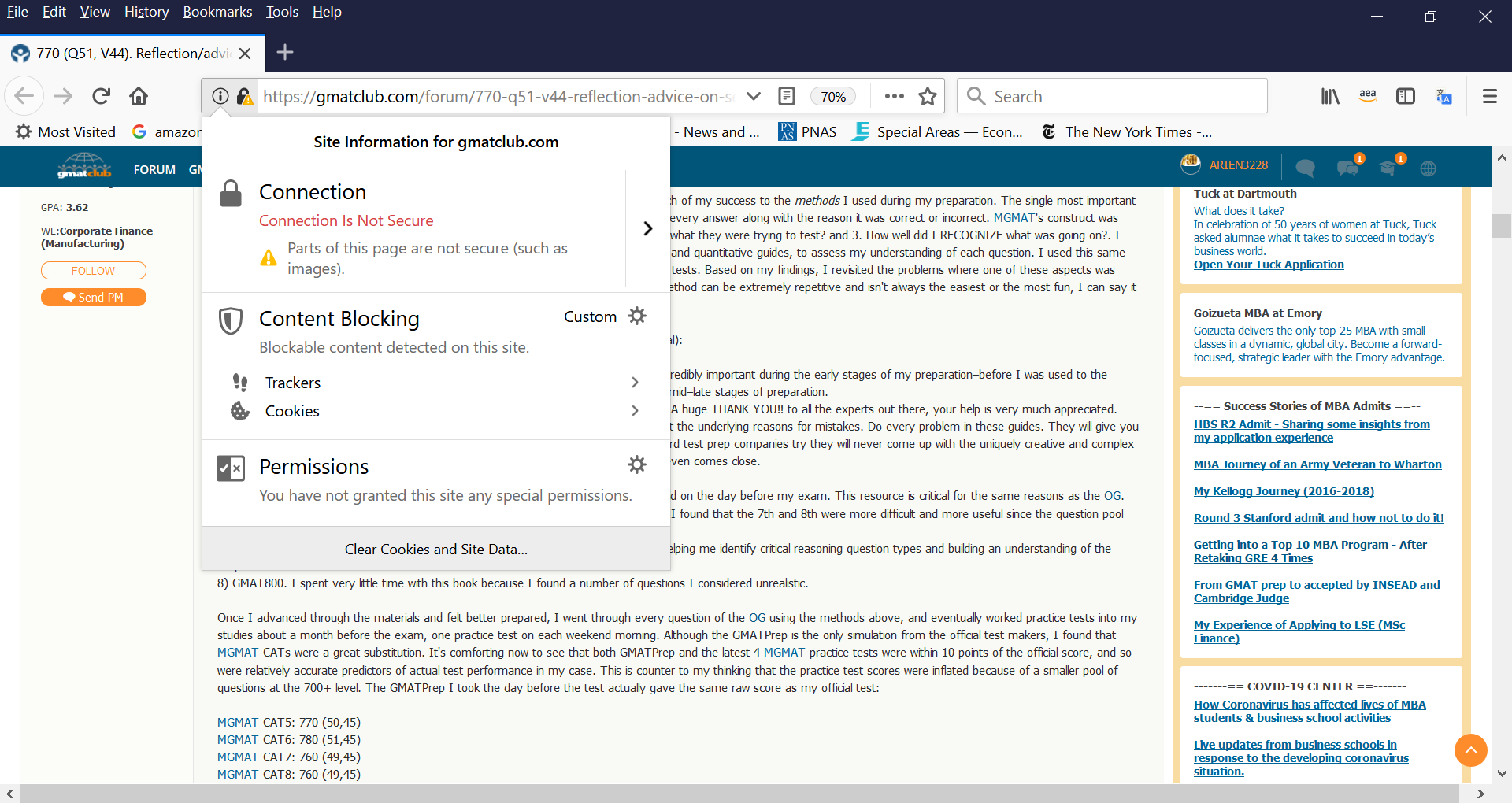Click the horizontal scrollbar left arrow

9,794
